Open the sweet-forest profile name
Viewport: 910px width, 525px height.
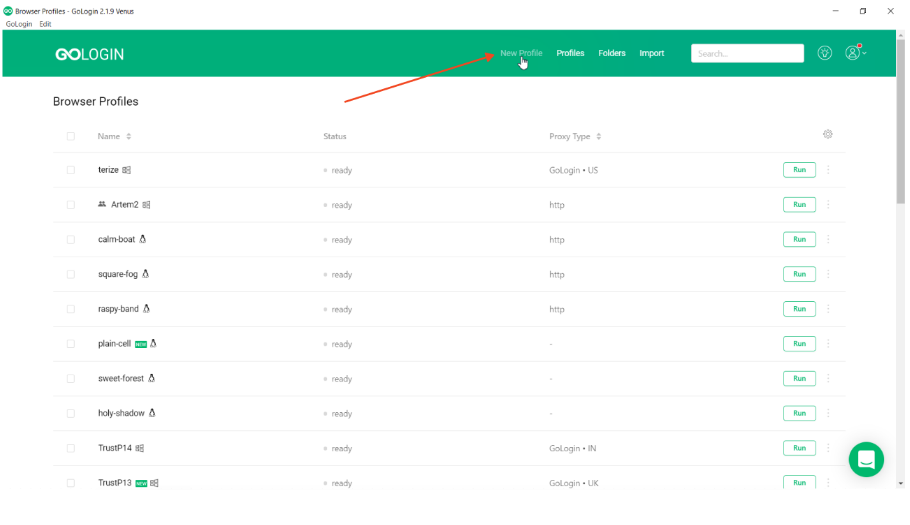point(121,378)
